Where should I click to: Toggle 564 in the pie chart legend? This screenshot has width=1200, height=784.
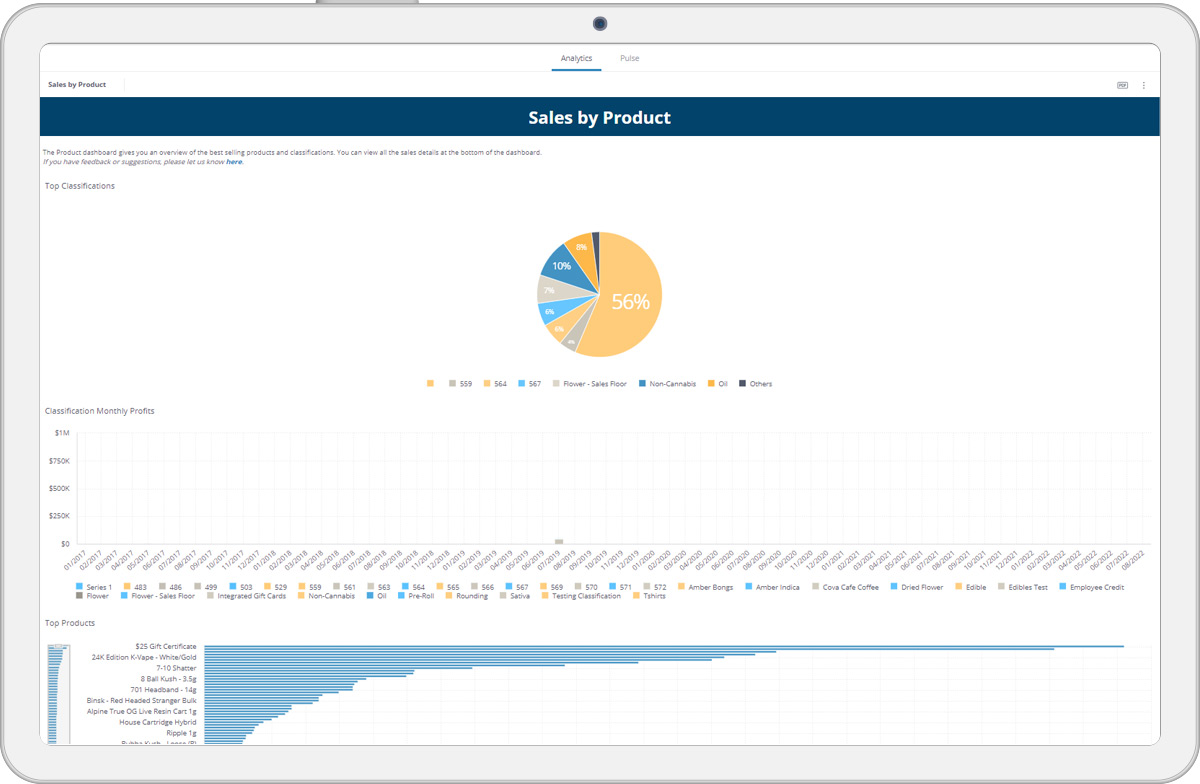[494, 384]
